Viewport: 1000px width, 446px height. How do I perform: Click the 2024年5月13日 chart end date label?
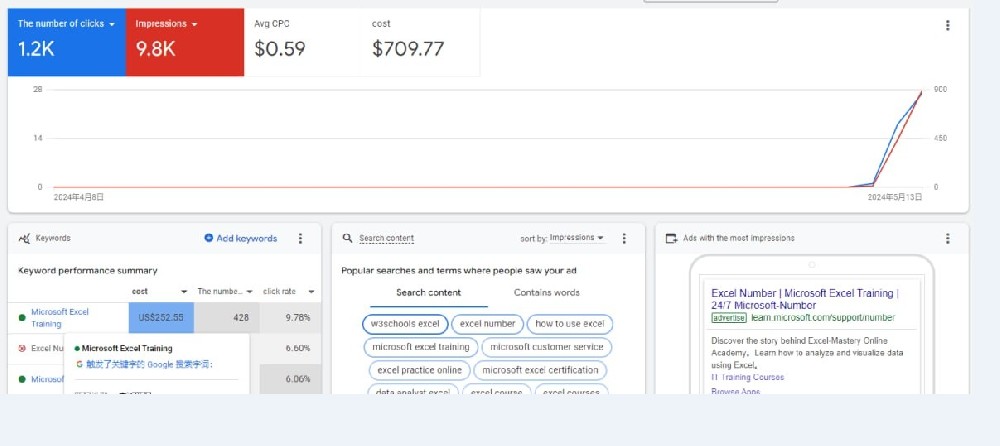[x=895, y=198]
